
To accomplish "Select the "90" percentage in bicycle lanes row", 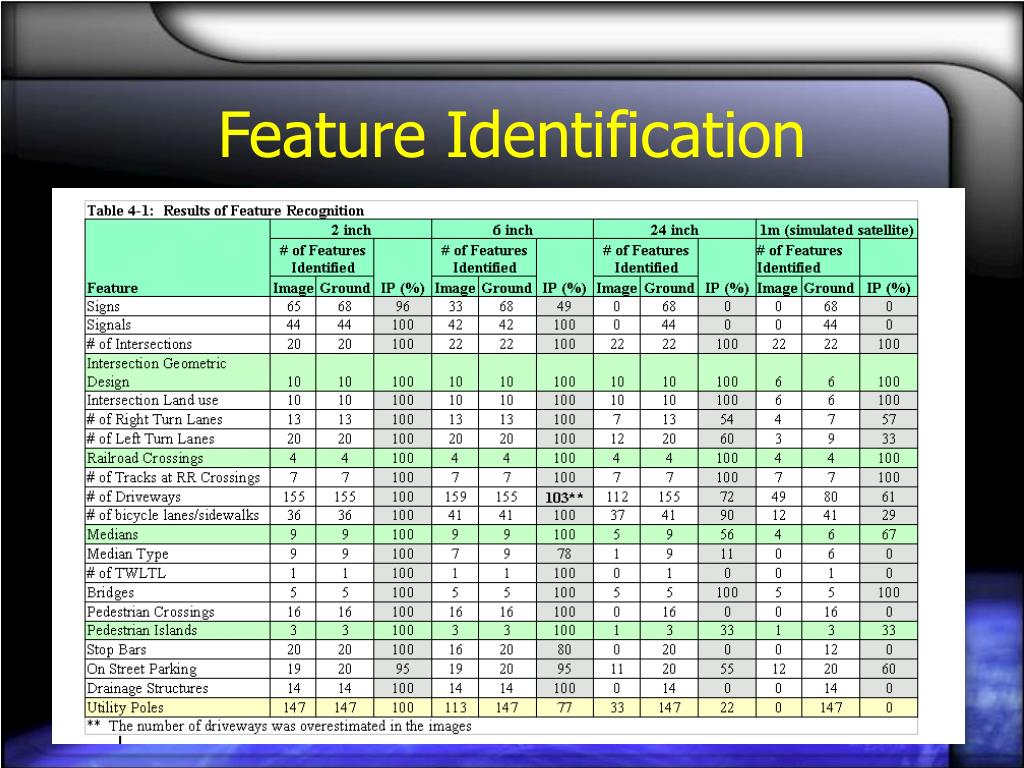I will coord(727,515).
